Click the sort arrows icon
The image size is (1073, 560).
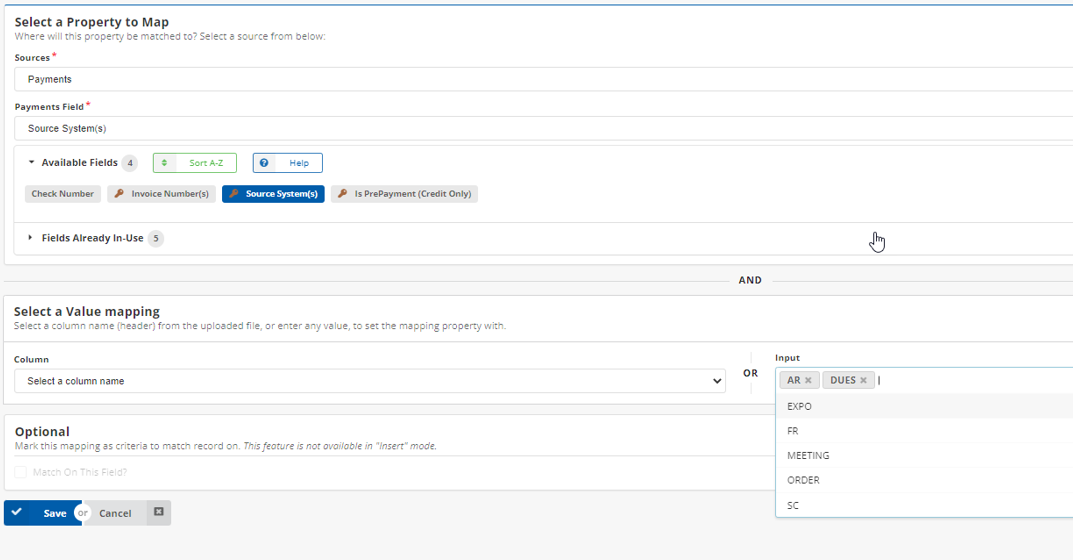(x=165, y=163)
